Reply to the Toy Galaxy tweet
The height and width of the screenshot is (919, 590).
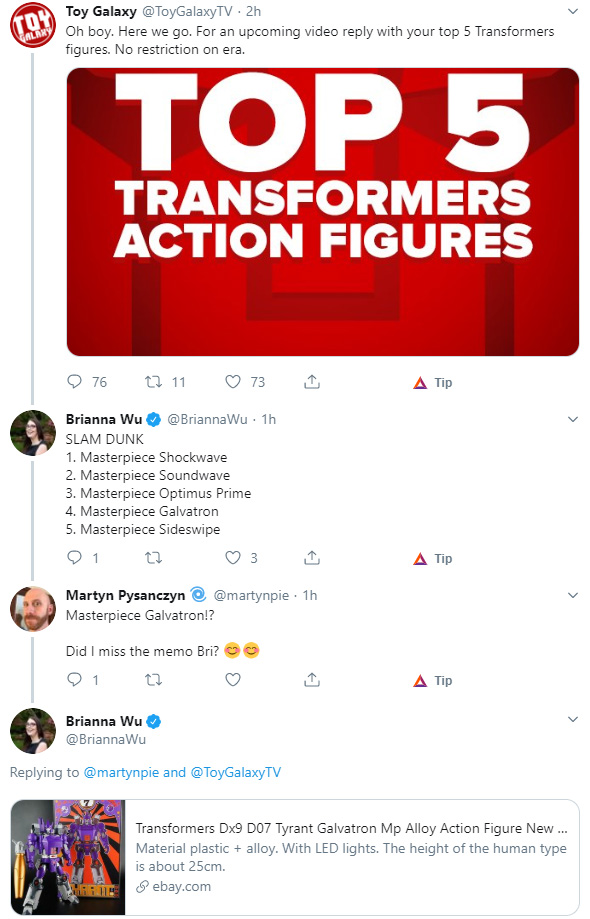point(74,382)
